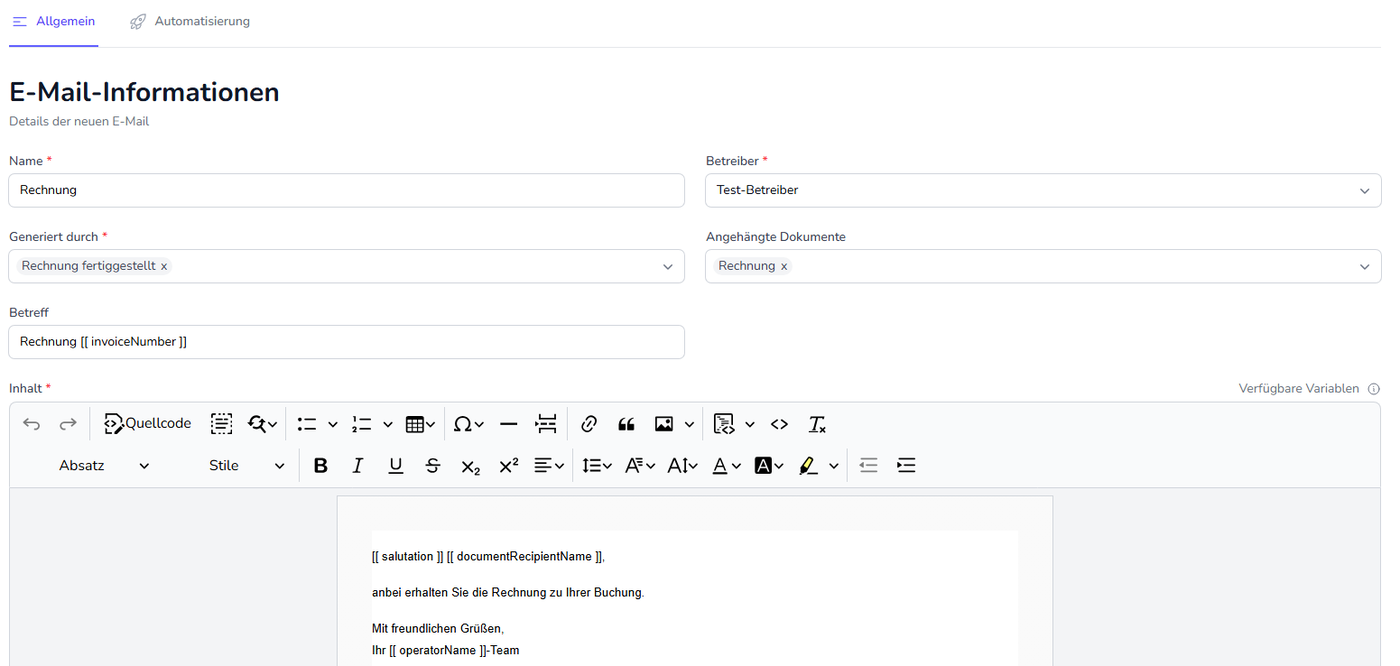The height and width of the screenshot is (666, 1400).
Task: Open the font size menu
Action: (x=683, y=466)
